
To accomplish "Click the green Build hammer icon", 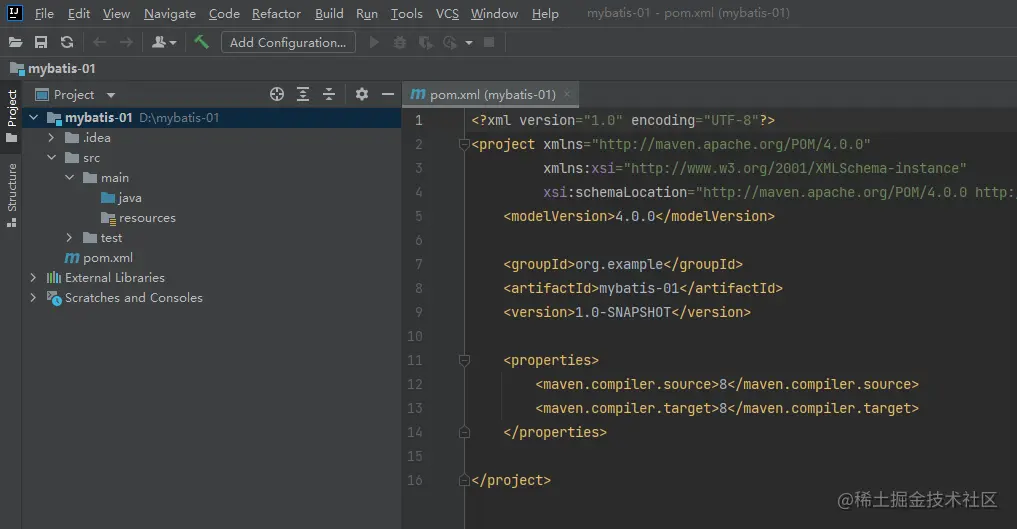I will (x=201, y=42).
